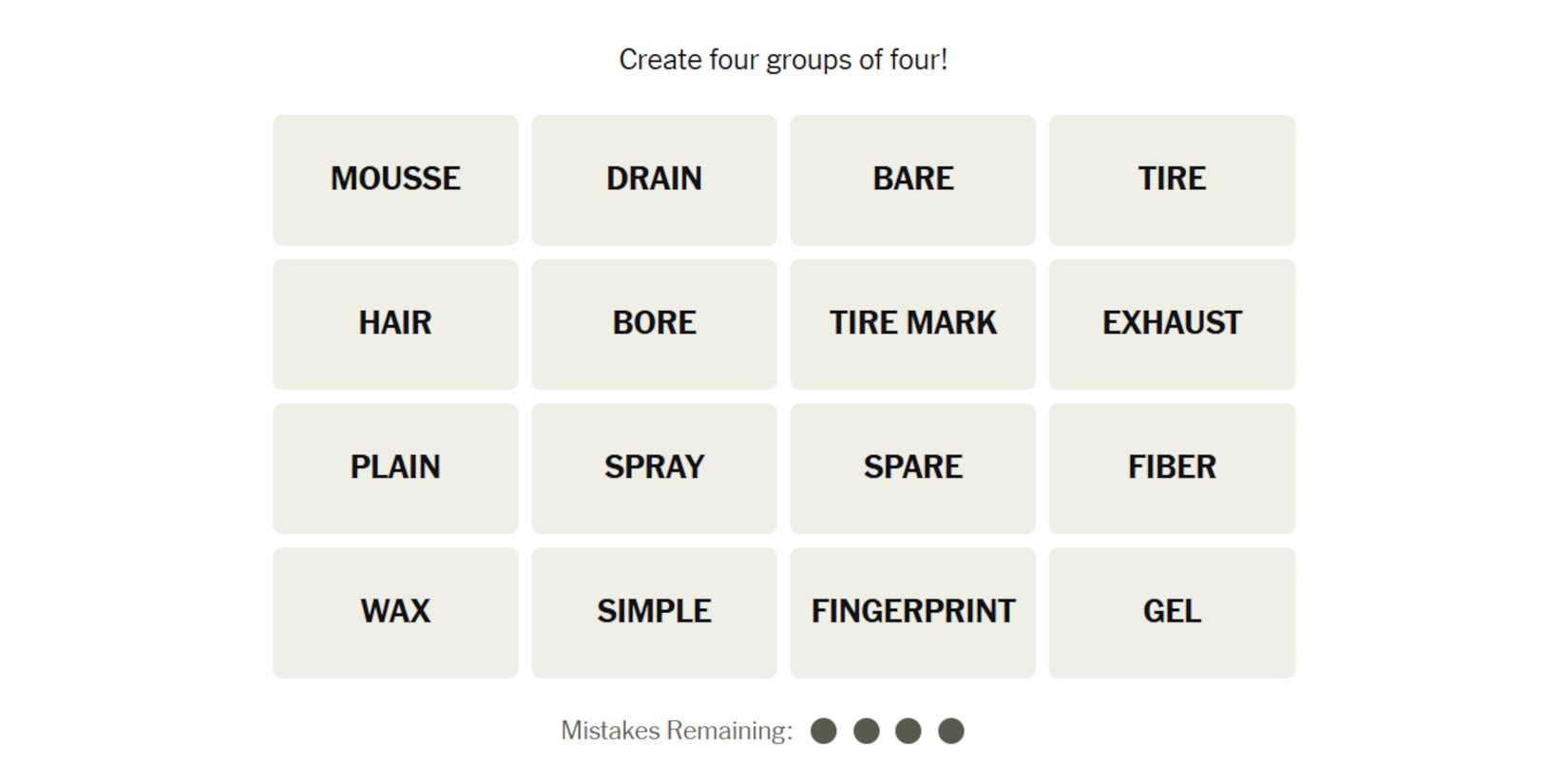Screen dimensions: 1568x784
Task: Click the DRAIN tile
Action: tap(654, 180)
